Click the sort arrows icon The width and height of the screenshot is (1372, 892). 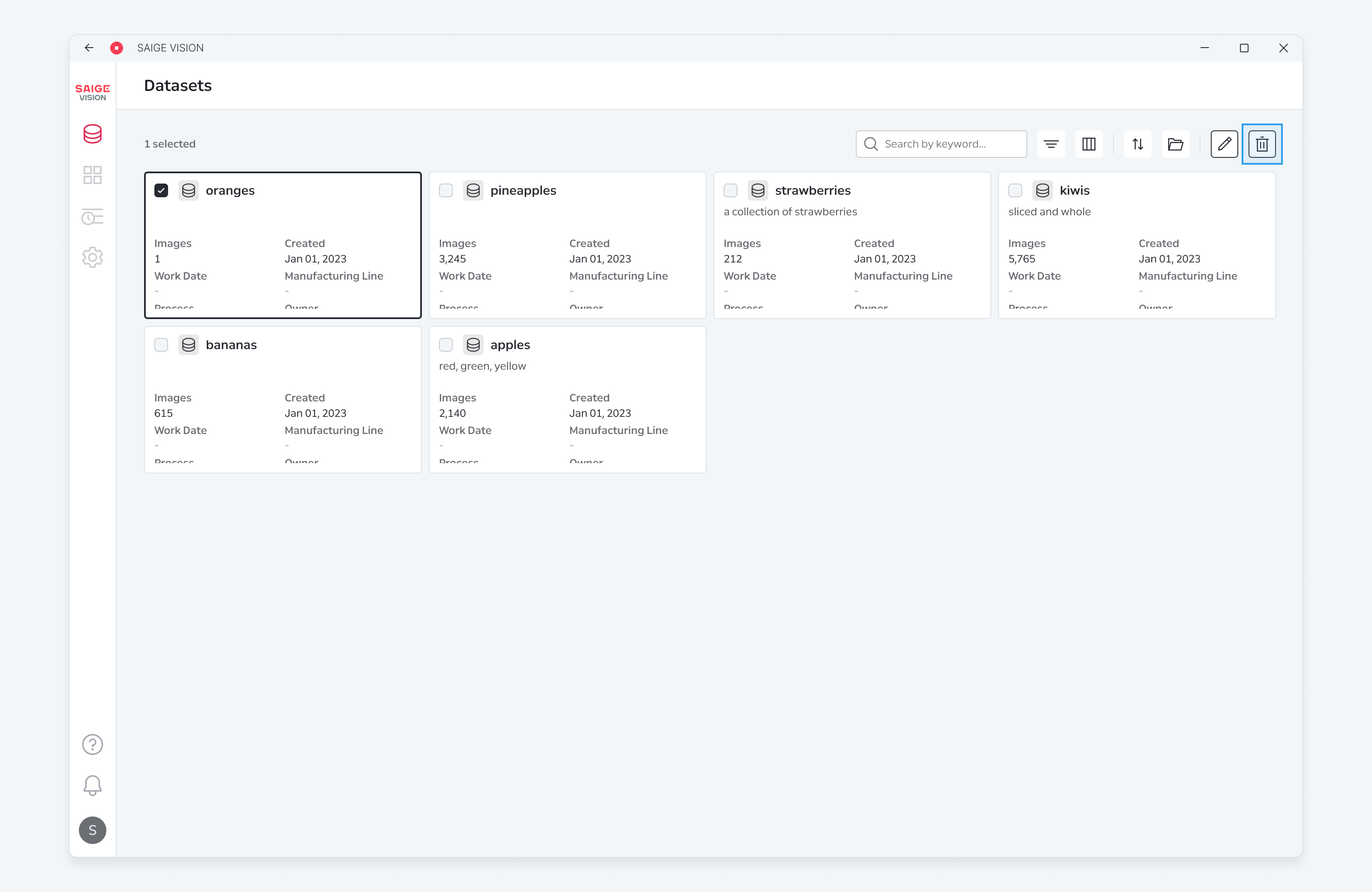click(x=1137, y=144)
